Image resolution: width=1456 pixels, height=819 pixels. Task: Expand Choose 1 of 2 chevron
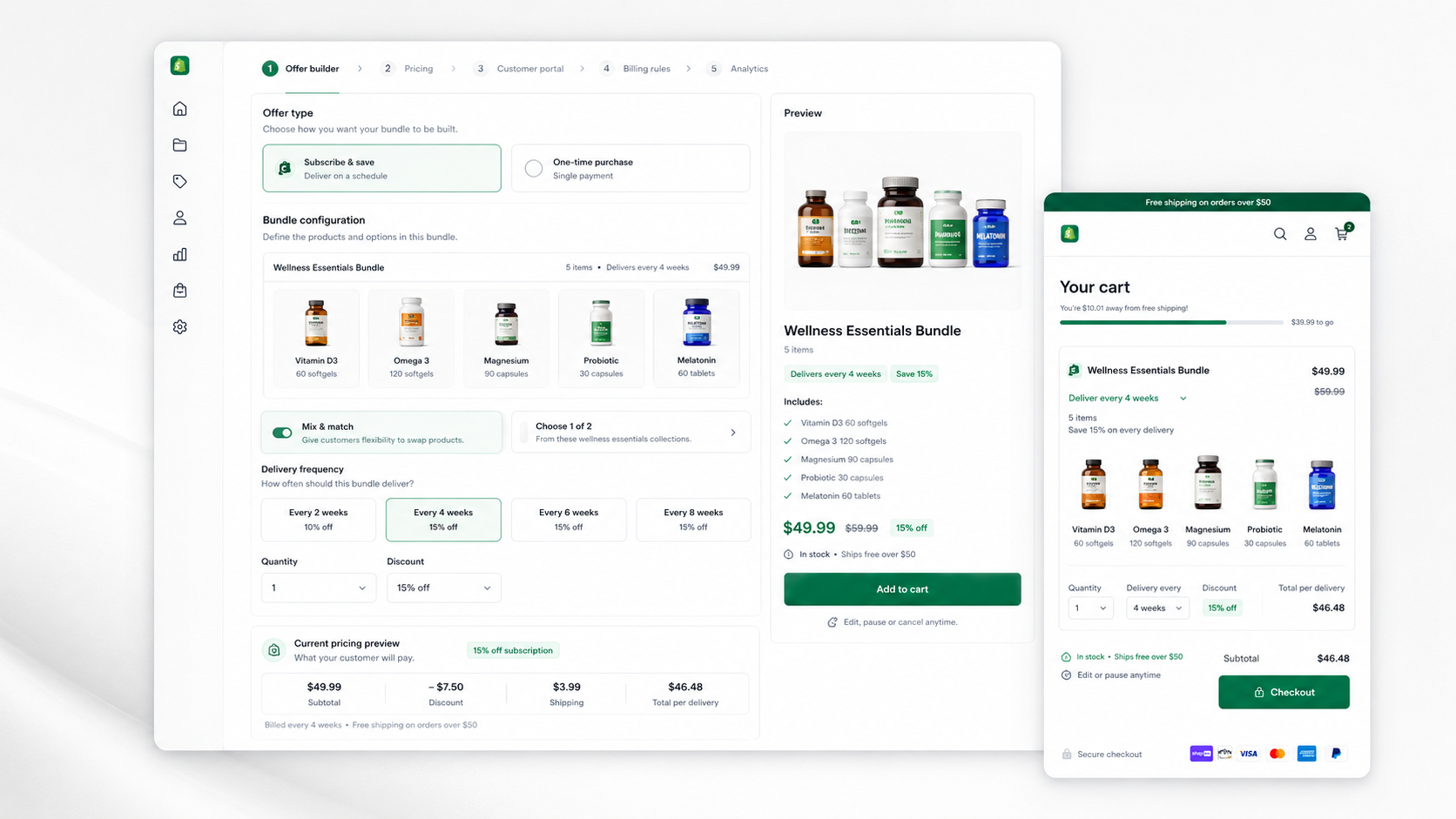733,433
